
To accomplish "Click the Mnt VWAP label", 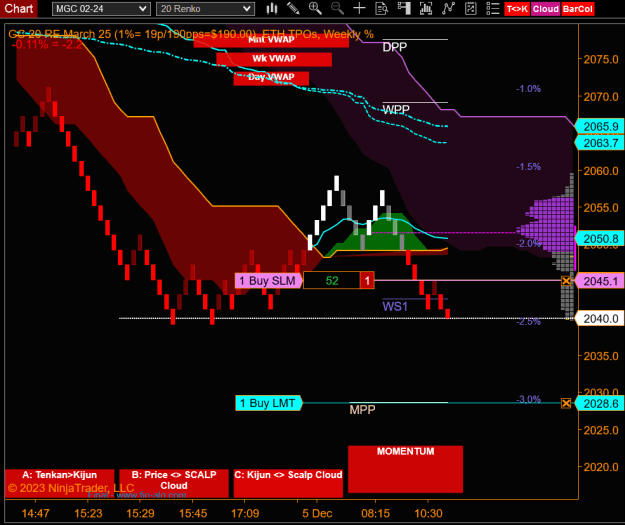I will 271,40.
